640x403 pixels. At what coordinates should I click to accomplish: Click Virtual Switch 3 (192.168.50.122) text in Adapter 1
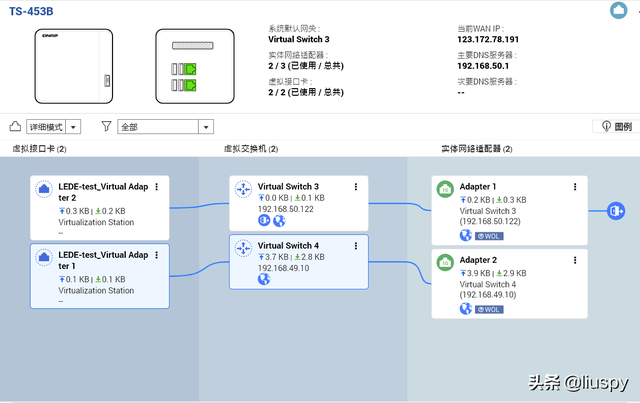coord(490,216)
